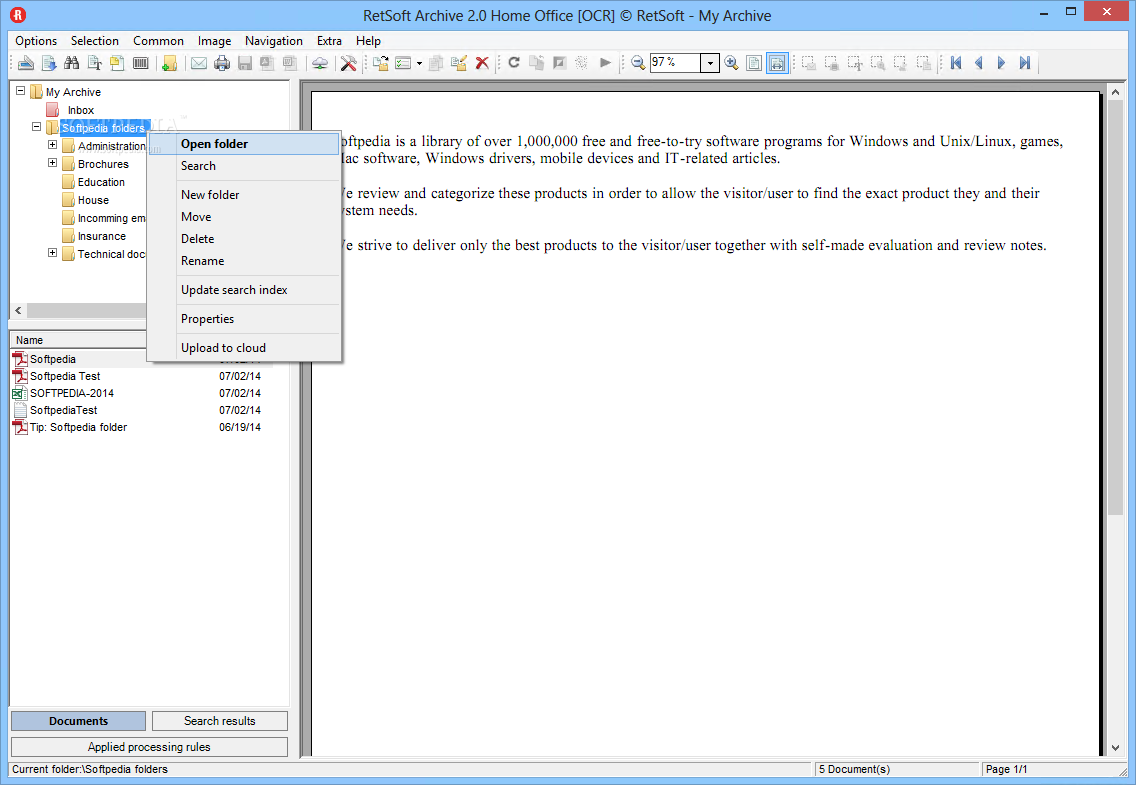Open the Common menu
Image resolution: width=1136 pixels, height=785 pixels.
(158, 41)
